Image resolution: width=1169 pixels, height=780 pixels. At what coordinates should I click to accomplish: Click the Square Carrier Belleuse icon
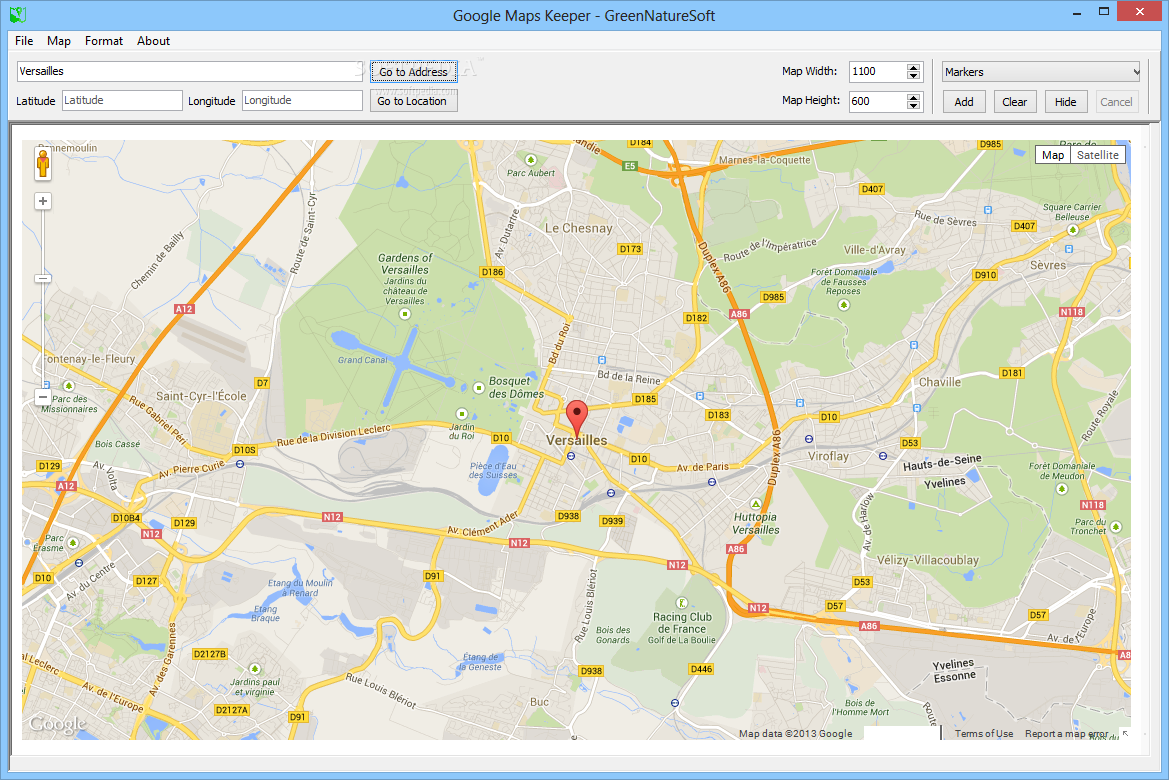[x=1073, y=230]
